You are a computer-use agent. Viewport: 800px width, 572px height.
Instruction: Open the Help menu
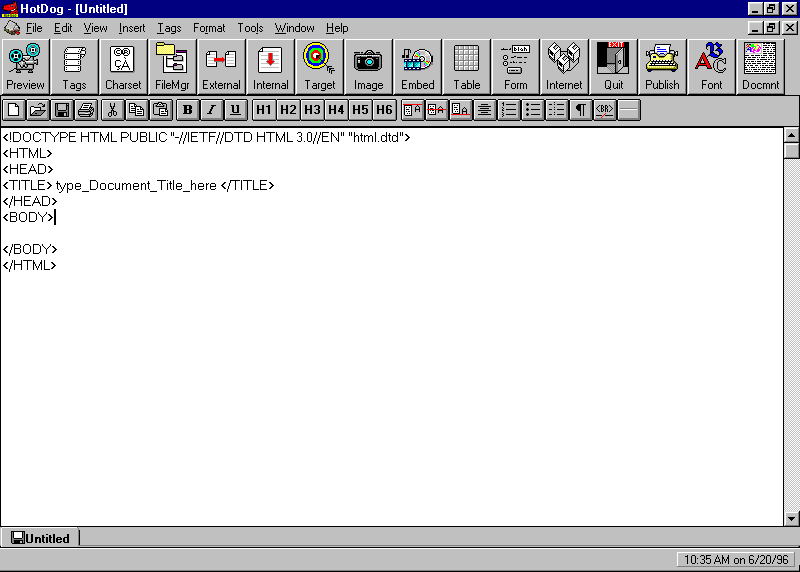337,28
